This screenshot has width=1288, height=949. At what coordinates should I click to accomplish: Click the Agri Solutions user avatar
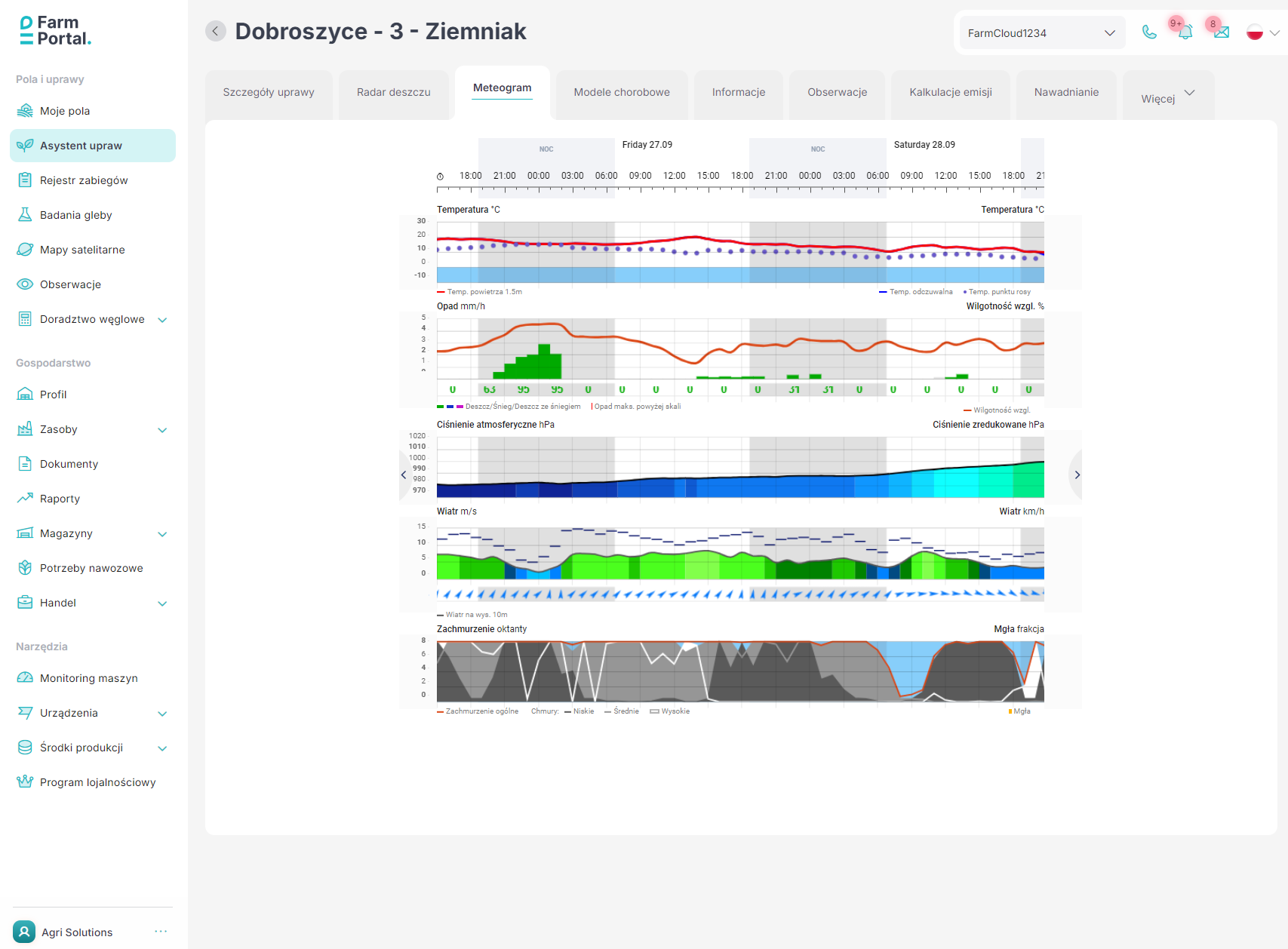24,932
